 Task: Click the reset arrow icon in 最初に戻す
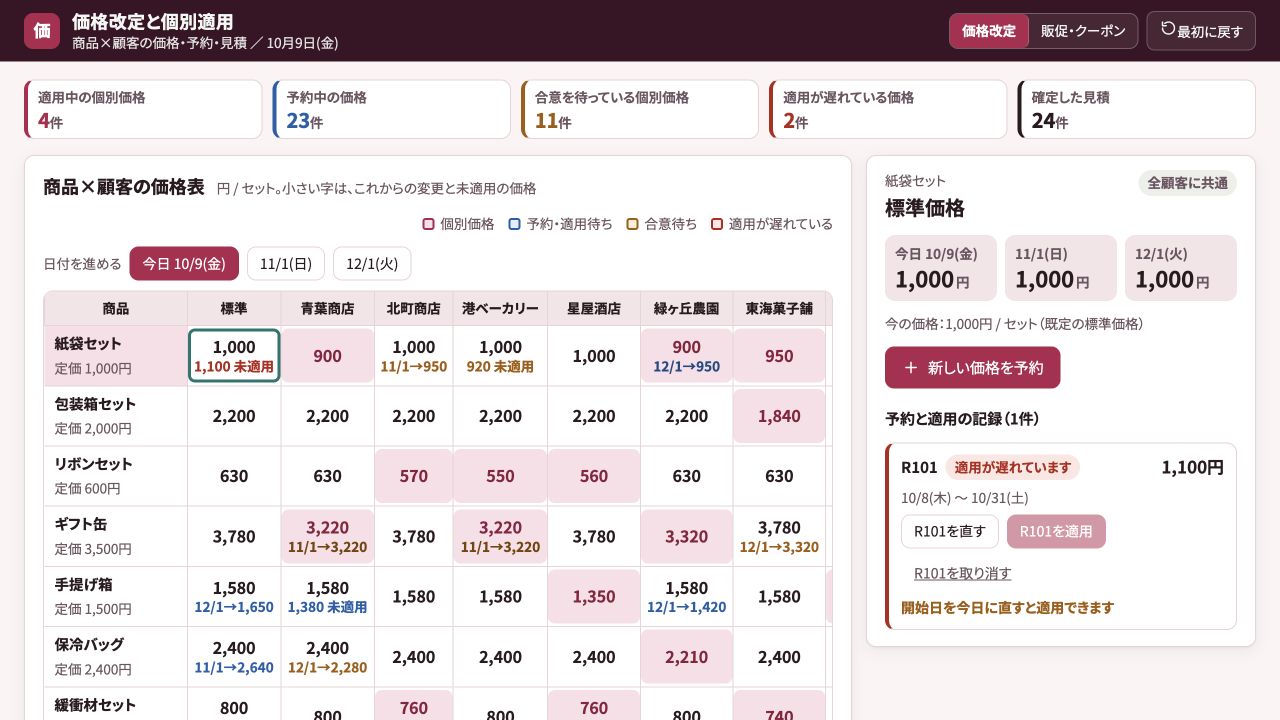point(1167,30)
